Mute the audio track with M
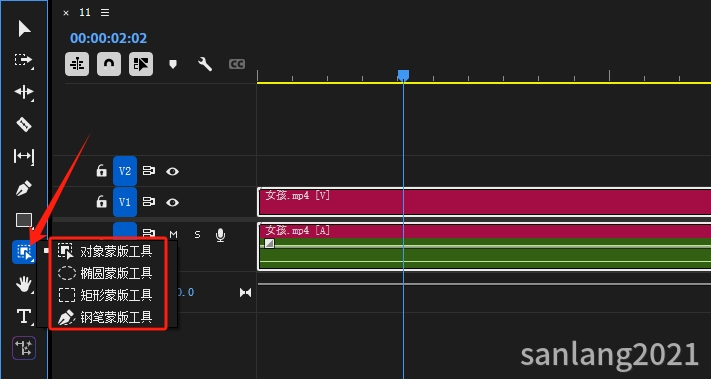 (173, 234)
